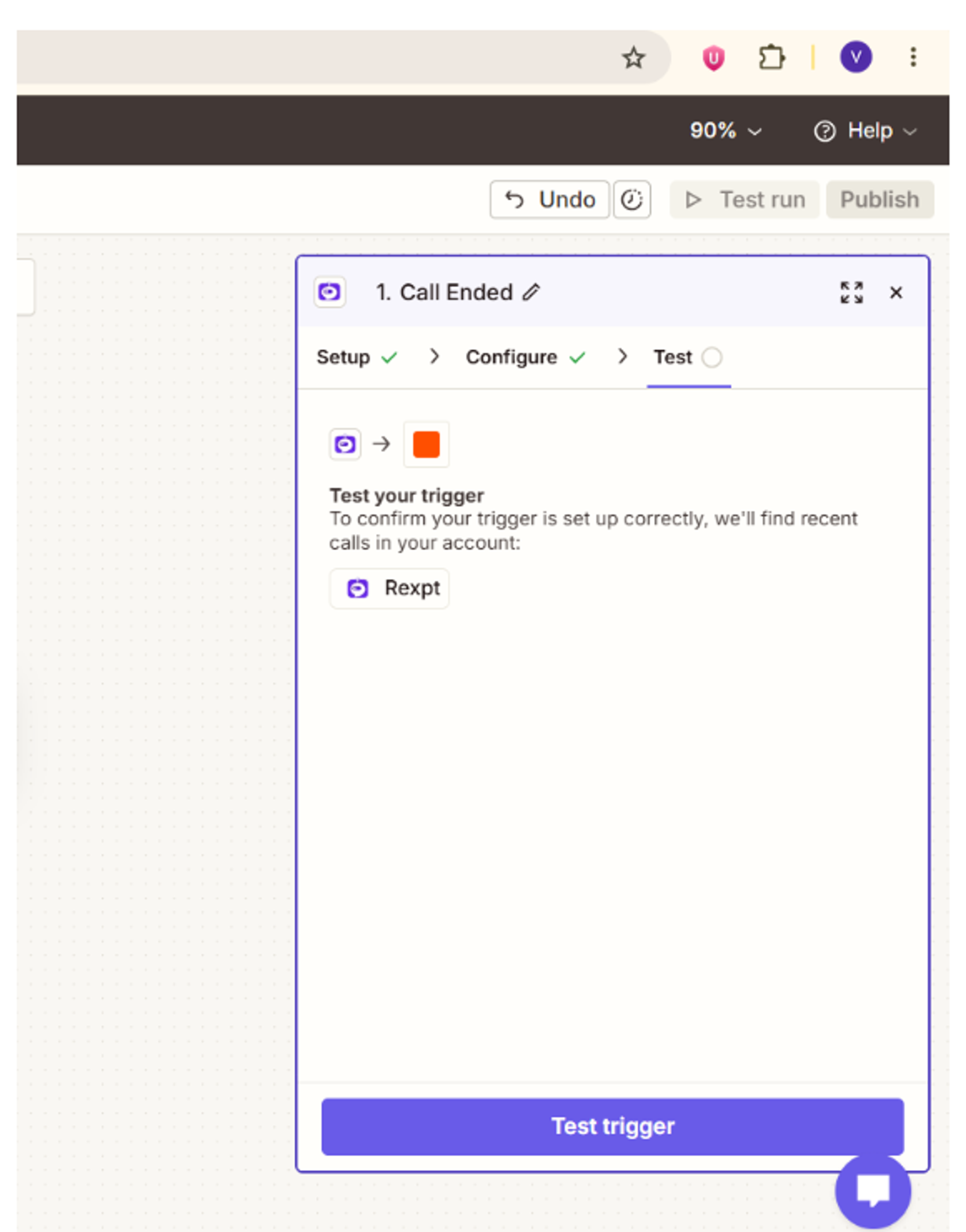Select the Rexpt account chip
The image size is (966, 1232).
(389, 588)
